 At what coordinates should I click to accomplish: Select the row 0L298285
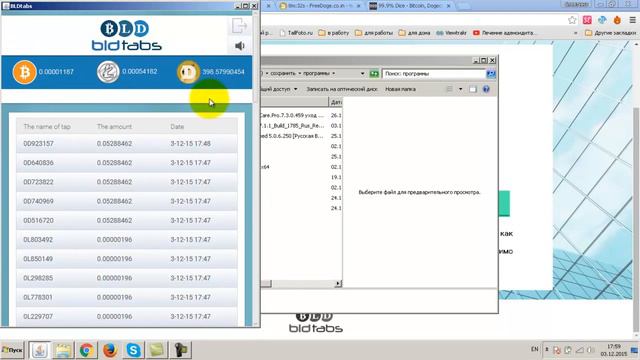(127, 278)
